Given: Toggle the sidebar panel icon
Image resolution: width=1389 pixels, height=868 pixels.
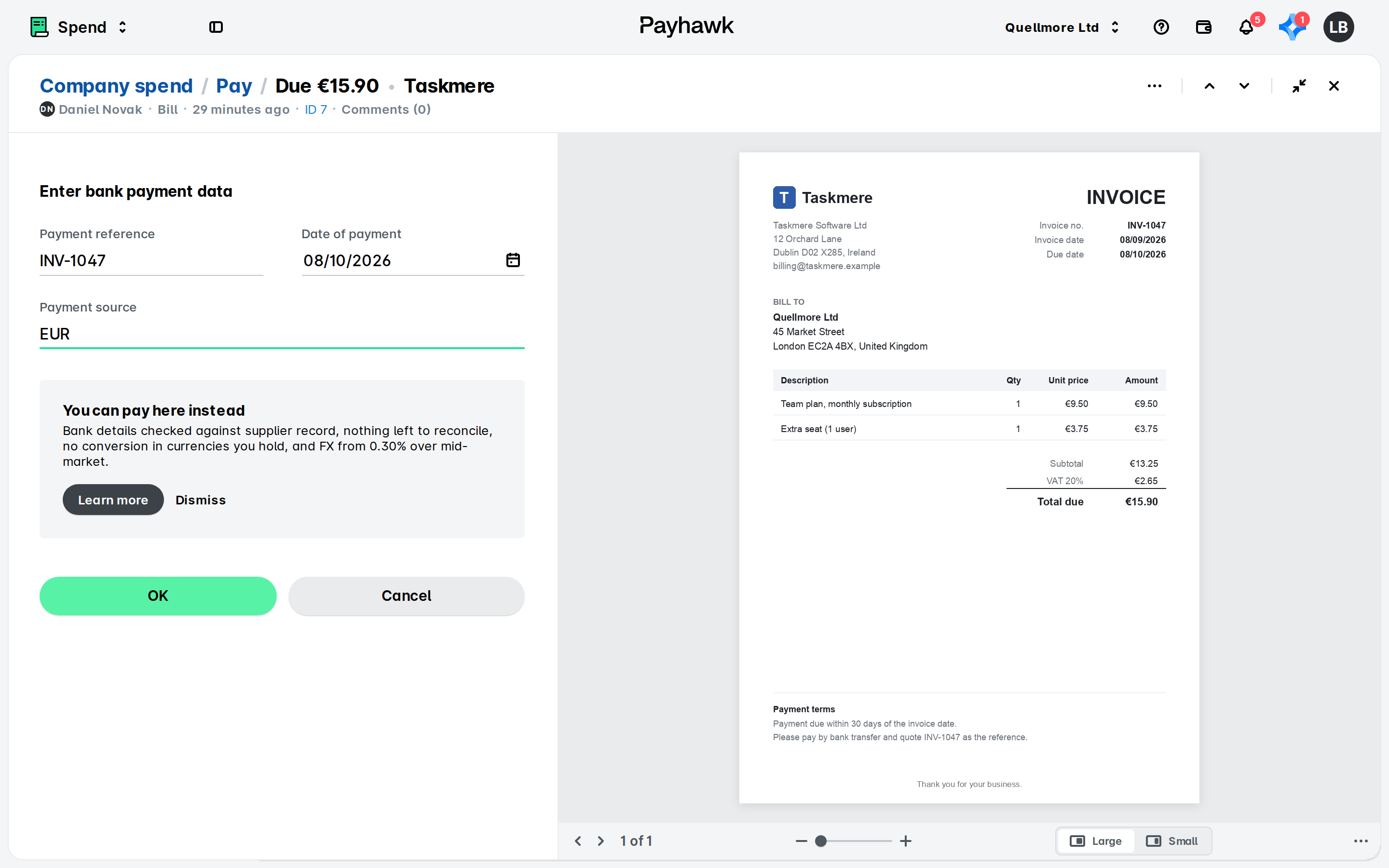Looking at the screenshot, I should [x=216, y=27].
